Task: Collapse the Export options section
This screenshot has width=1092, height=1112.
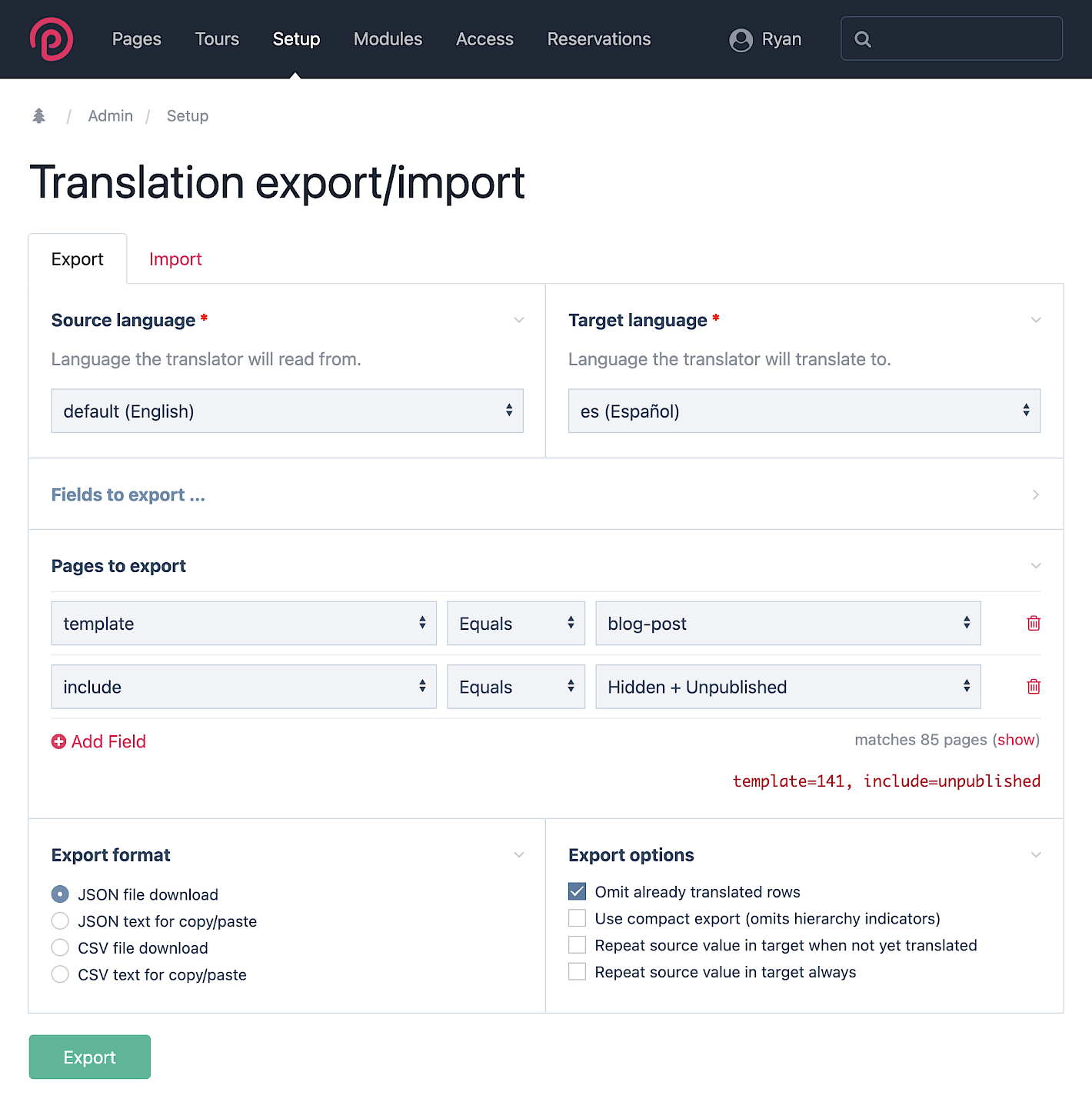Action: pyautogui.click(x=1036, y=856)
